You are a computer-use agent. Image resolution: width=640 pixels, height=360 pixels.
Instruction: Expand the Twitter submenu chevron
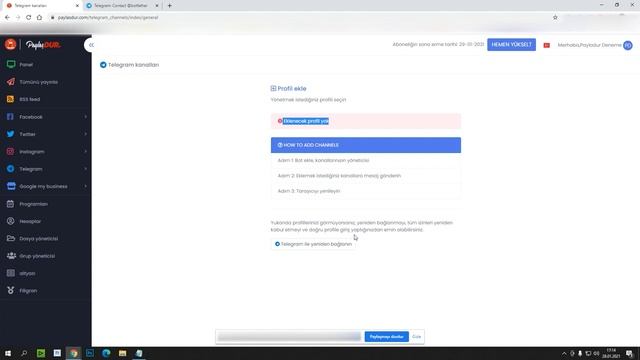click(x=85, y=134)
